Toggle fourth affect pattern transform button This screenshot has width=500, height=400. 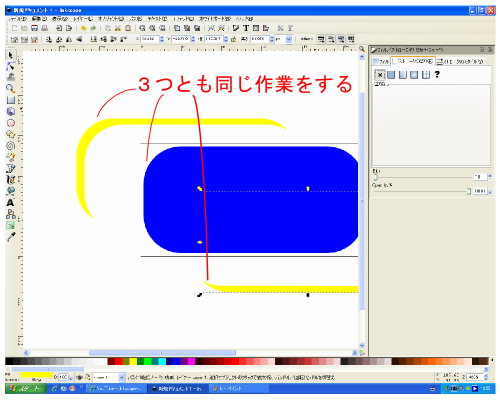351,39
